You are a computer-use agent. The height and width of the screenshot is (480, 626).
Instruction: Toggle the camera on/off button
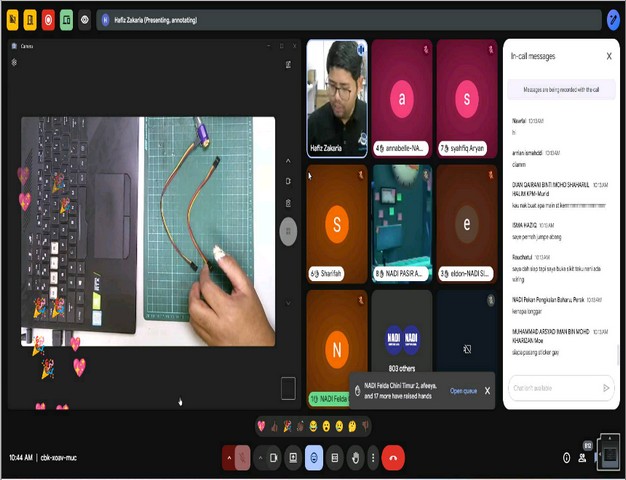[273, 457]
